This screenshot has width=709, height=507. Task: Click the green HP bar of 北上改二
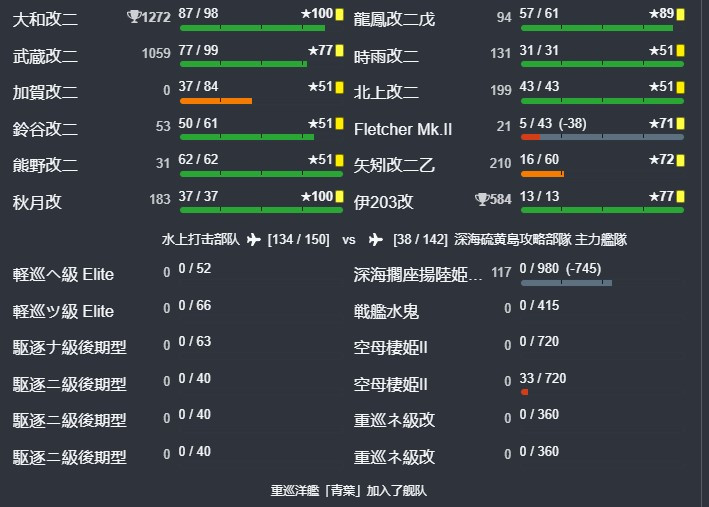(x=602, y=101)
